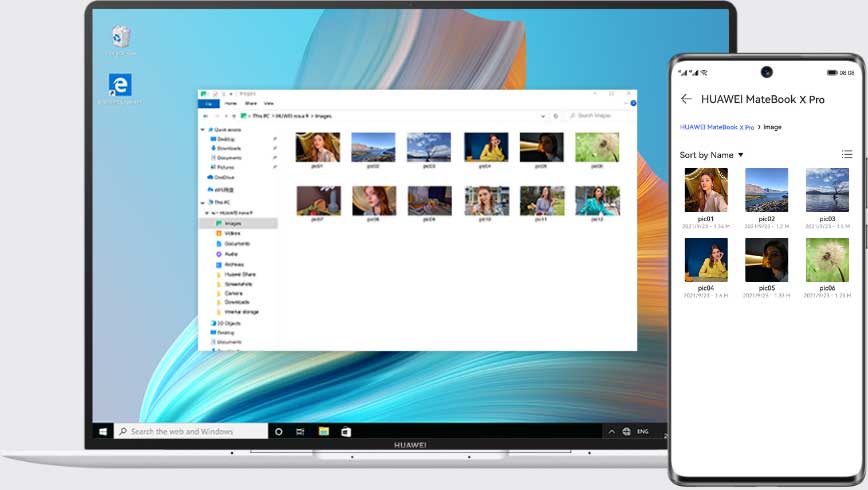868x490 pixels.
Task: Click HUAWEI nova 9 in the address path
Action: coord(292,116)
